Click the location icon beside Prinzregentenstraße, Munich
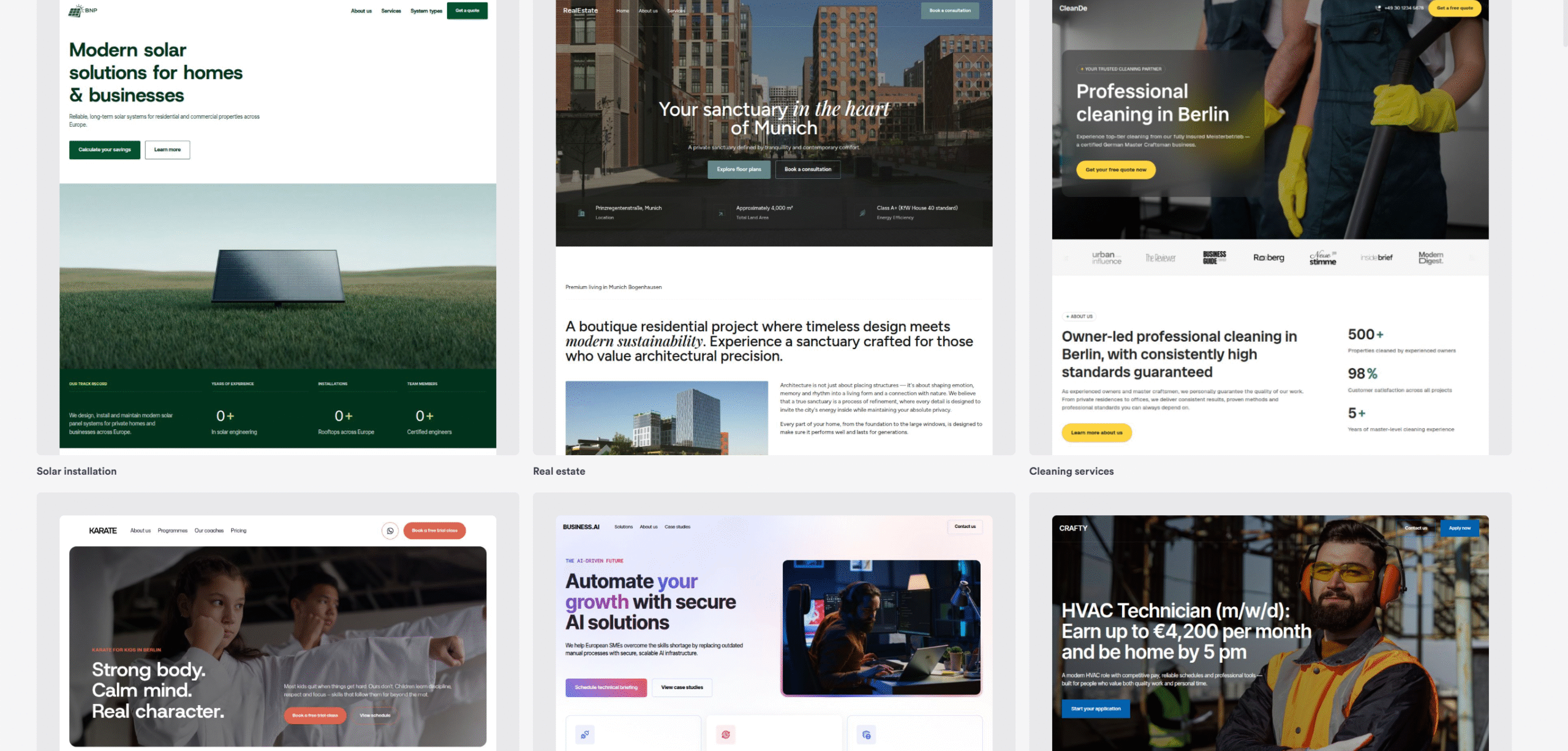 point(581,213)
